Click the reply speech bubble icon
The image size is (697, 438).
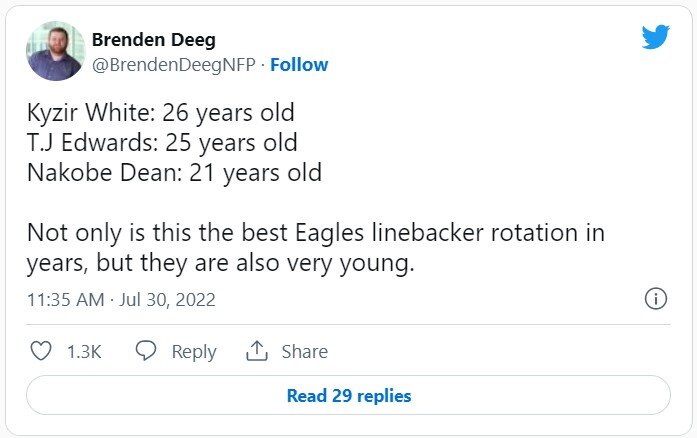pos(146,351)
